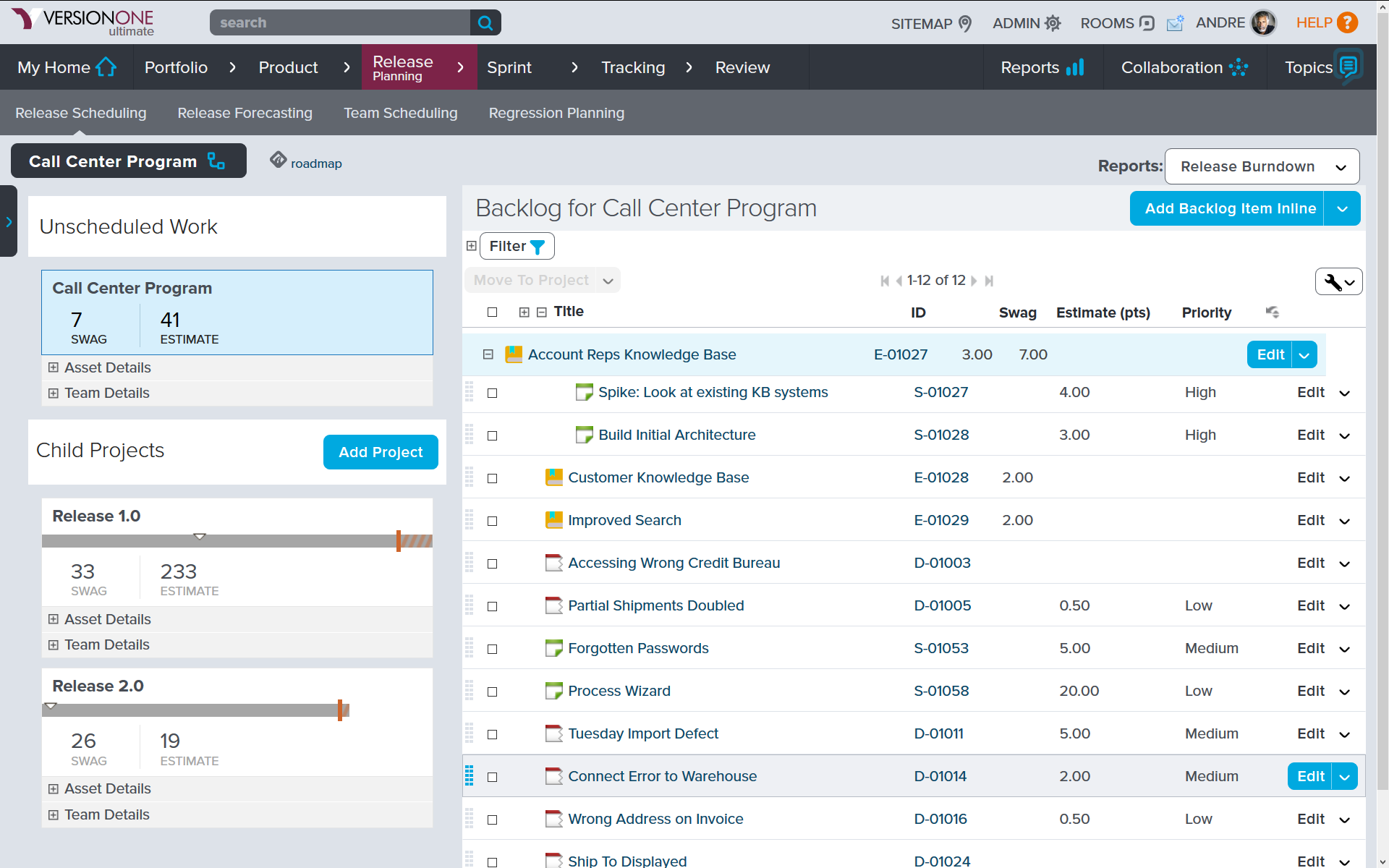Viewport: 1389px width, 868px height.
Task: Toggle the select-all checkbox in the header
Action: (x=493, y=312)
